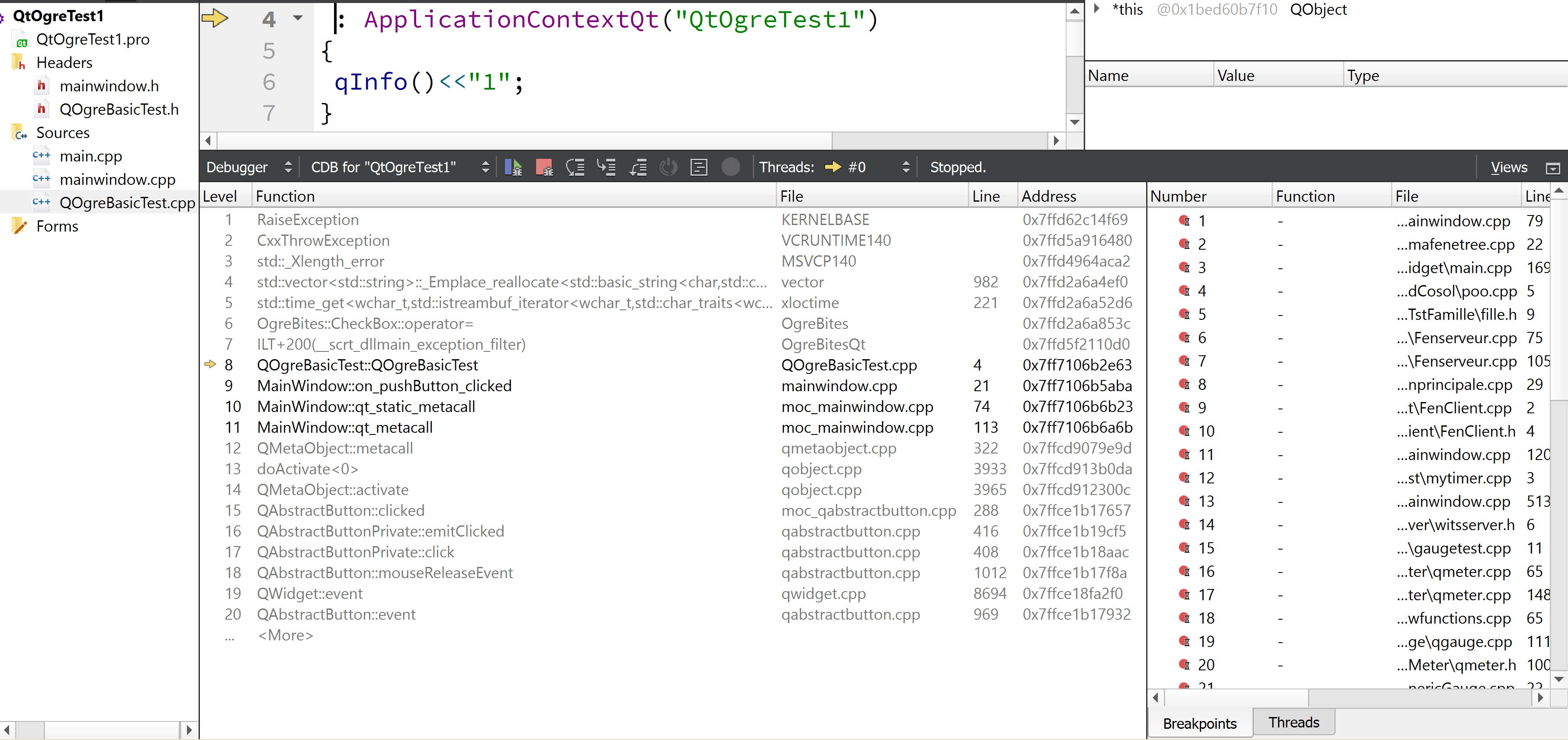Select stack frame 19 QWidget::event
1568x740 pixels.
tap(673, 593)
